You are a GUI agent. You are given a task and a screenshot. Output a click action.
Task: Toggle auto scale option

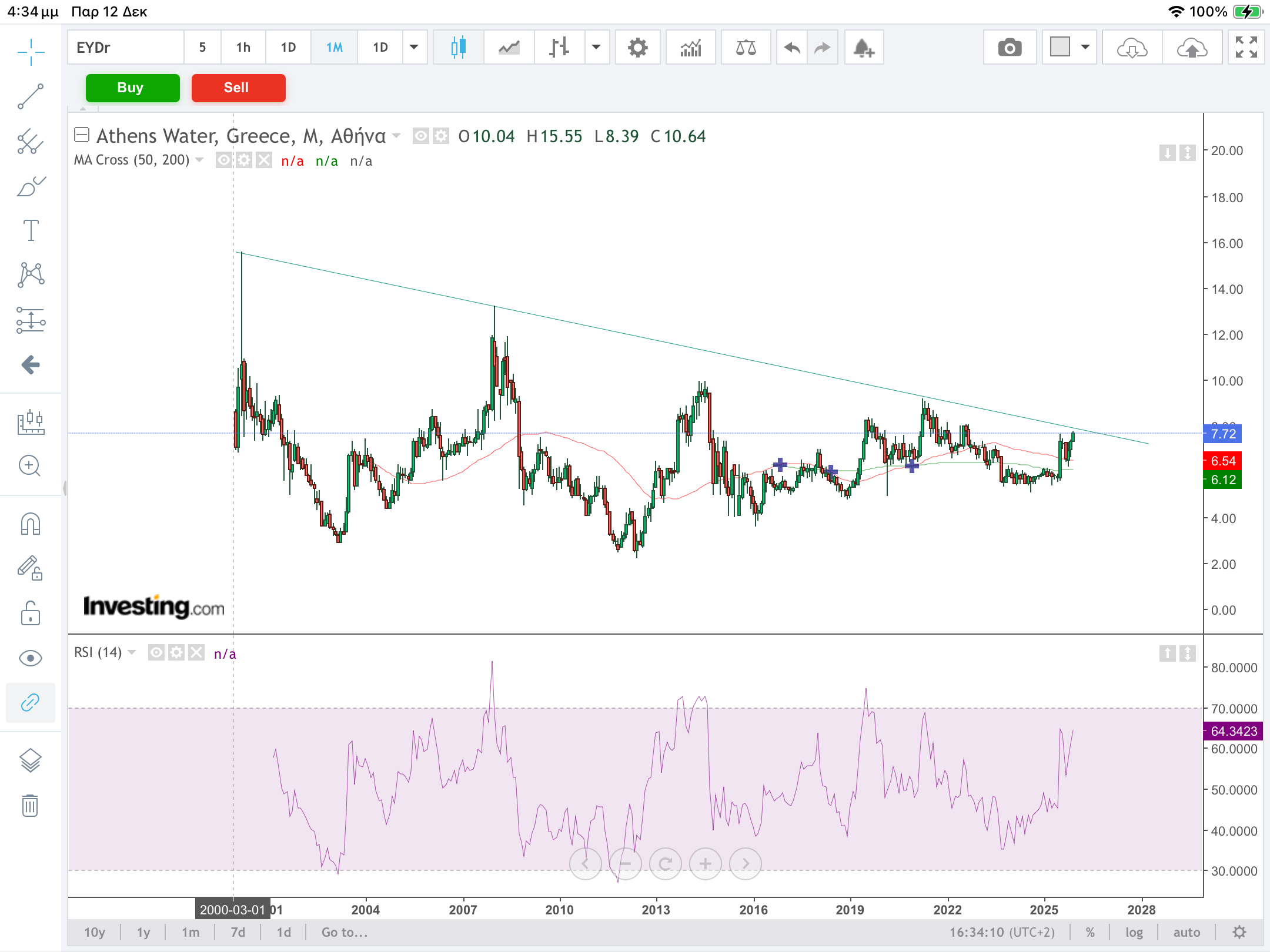pyautogui.click(x=1186, y=932)
